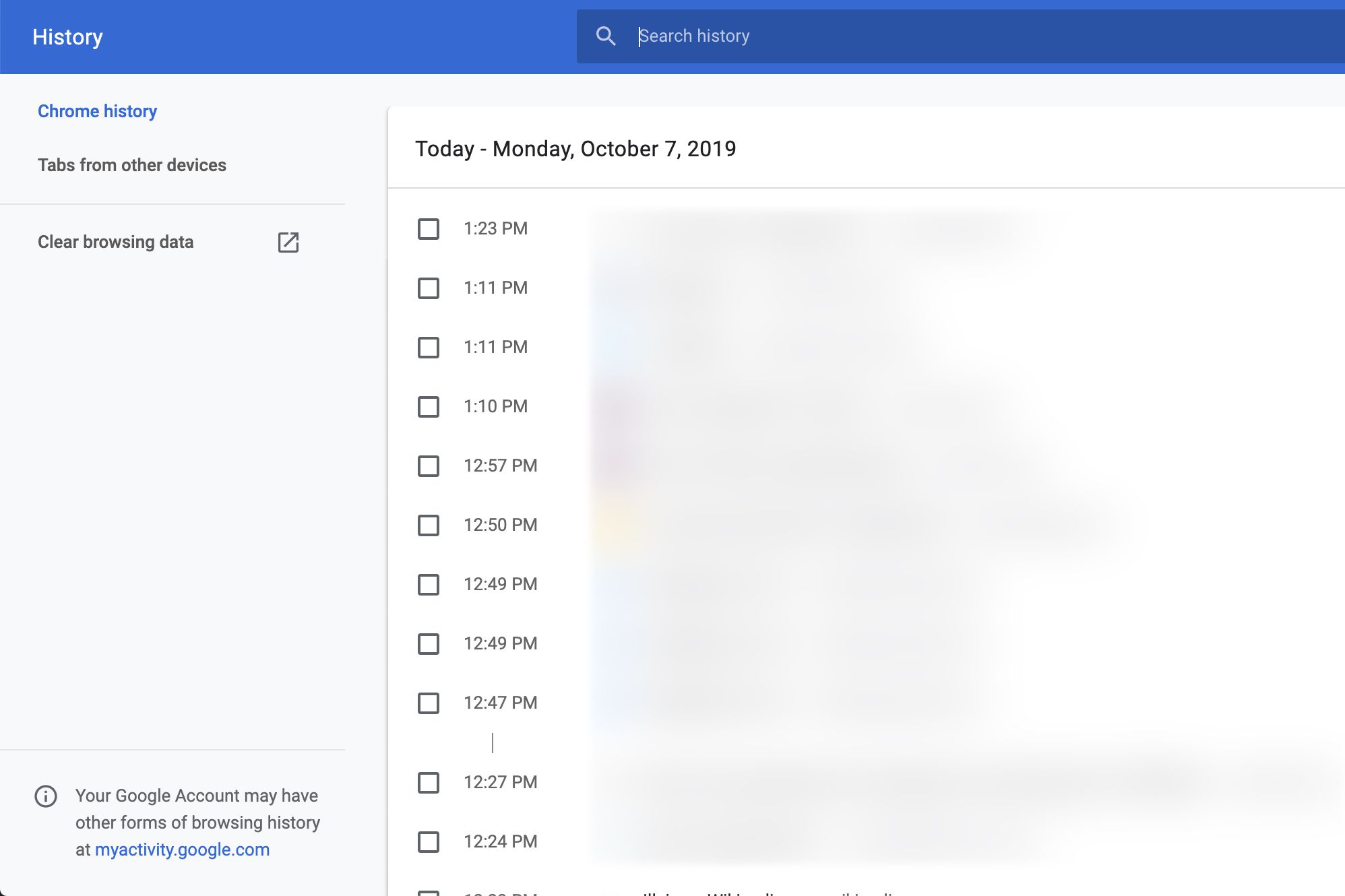Open Tabs from other devices

pyautogui.click(x=132, y=165)
